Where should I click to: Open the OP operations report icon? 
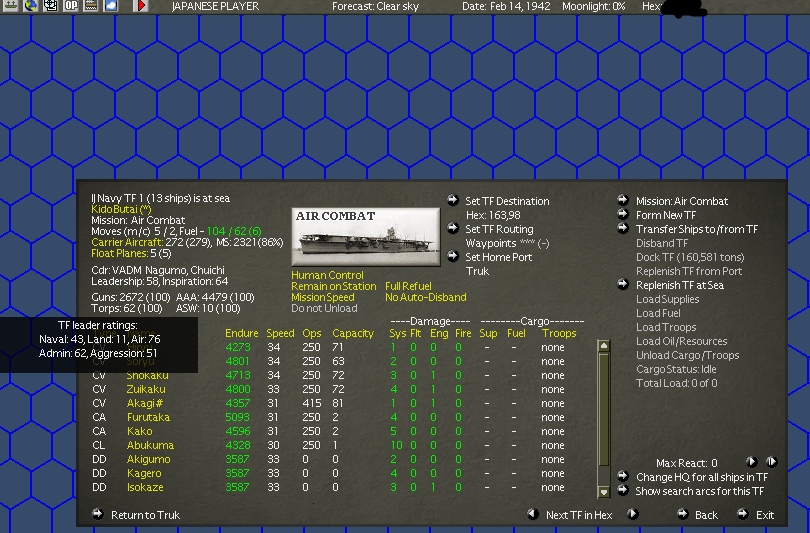(x=71, y=6)
